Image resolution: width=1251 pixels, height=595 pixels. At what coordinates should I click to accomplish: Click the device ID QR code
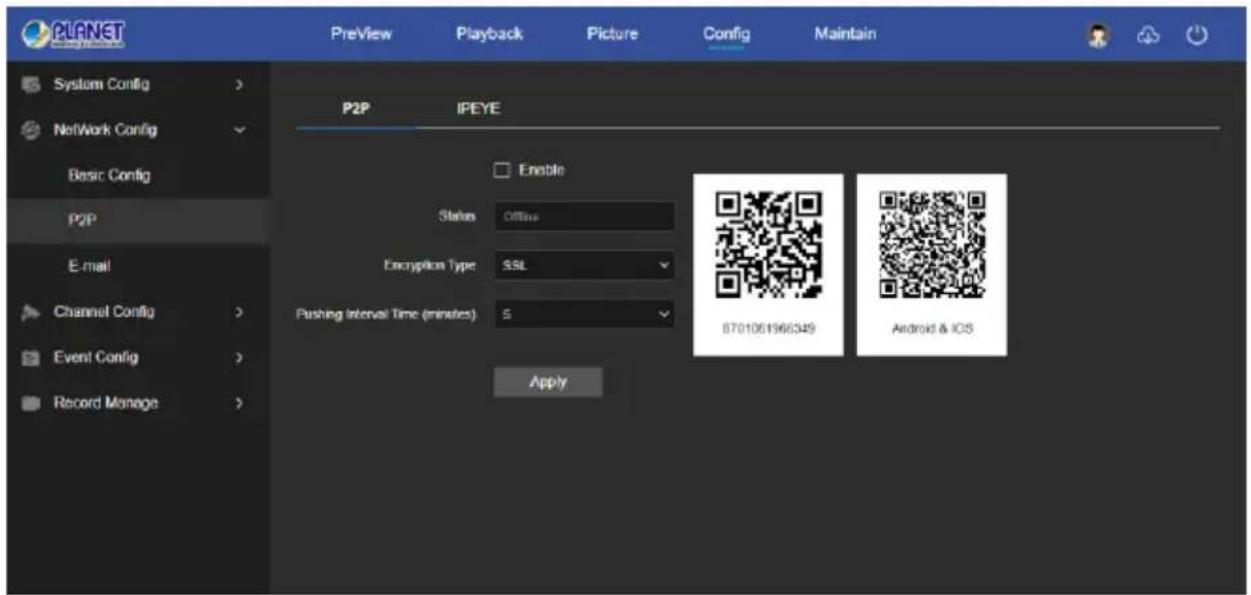(x=769, y=247)
